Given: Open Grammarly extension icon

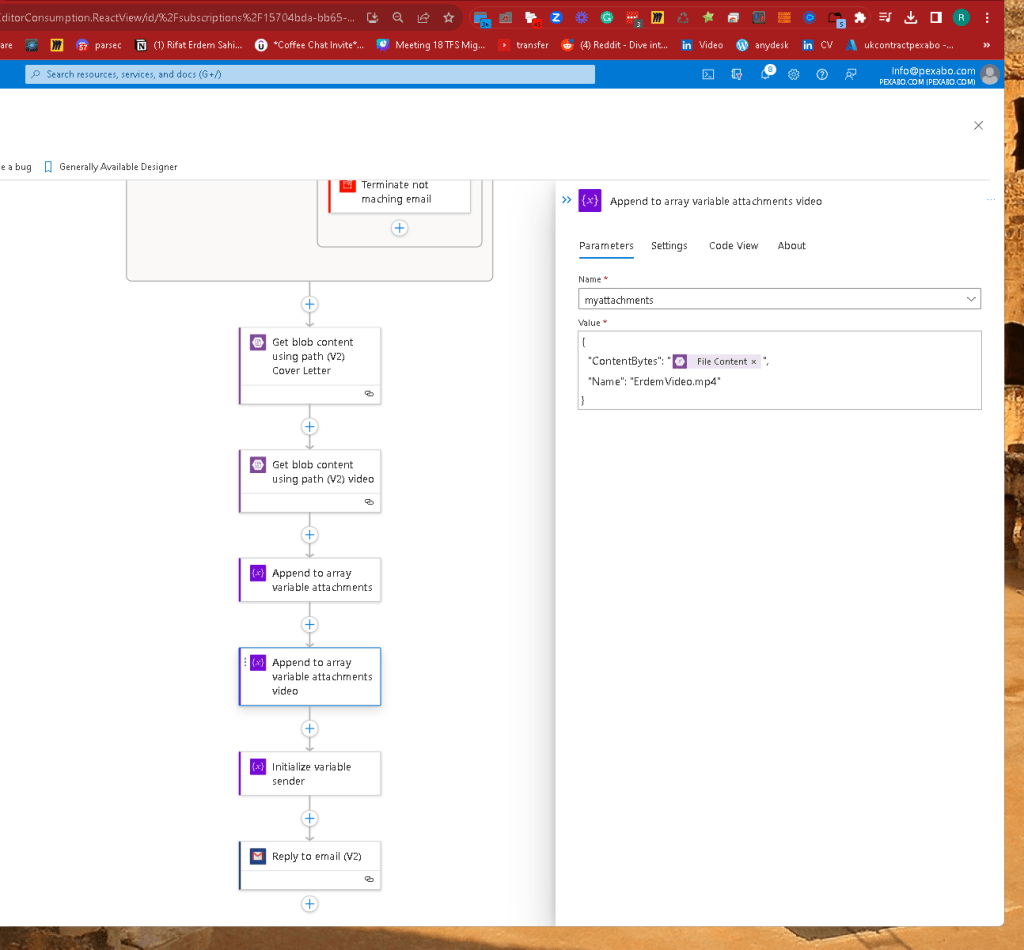Looking at the screenshot, I should [607, 18].
